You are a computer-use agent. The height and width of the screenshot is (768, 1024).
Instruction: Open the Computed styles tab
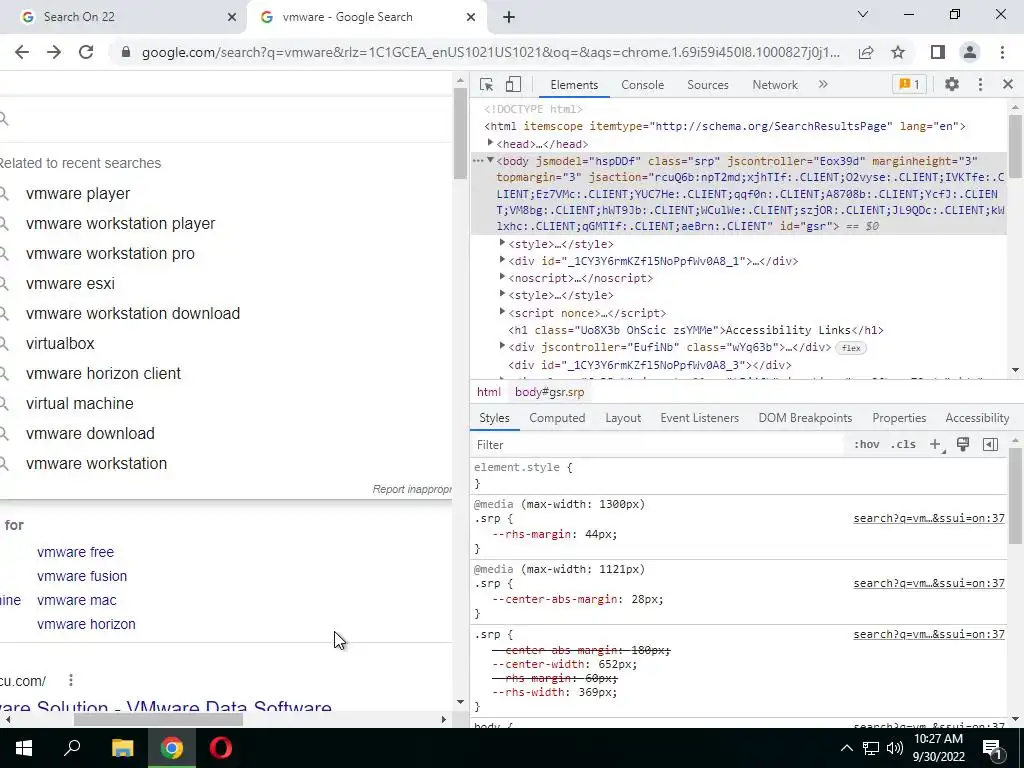pyautogui.click(x=557, y=418)
